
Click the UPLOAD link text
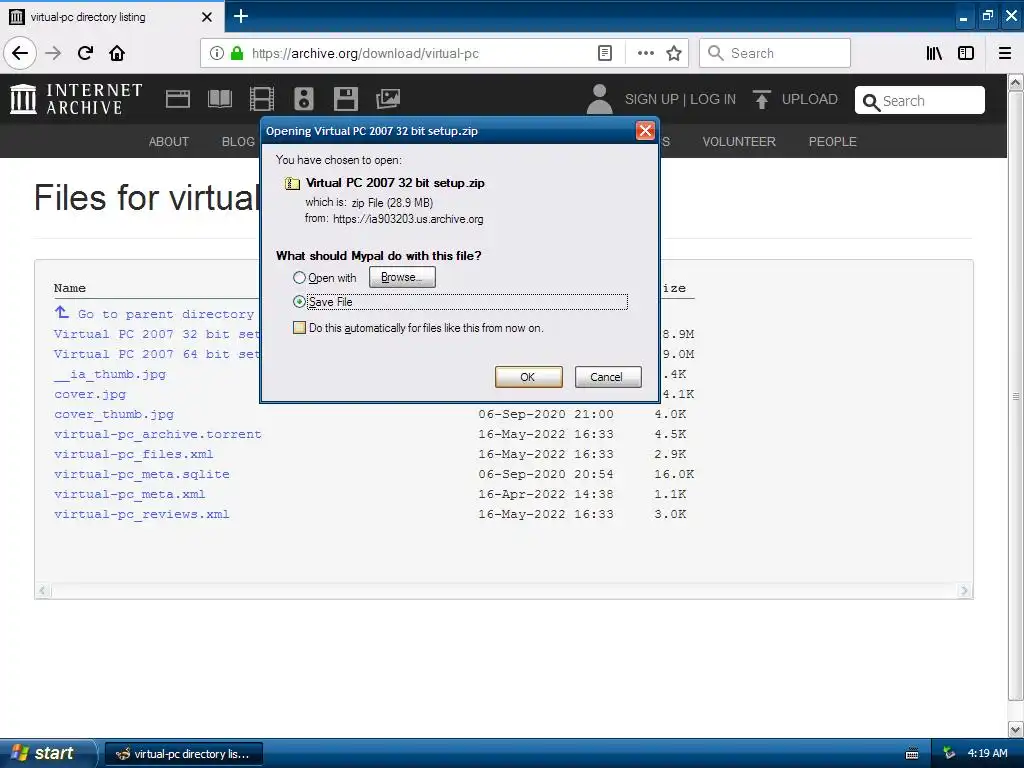(x=809, y=99)
